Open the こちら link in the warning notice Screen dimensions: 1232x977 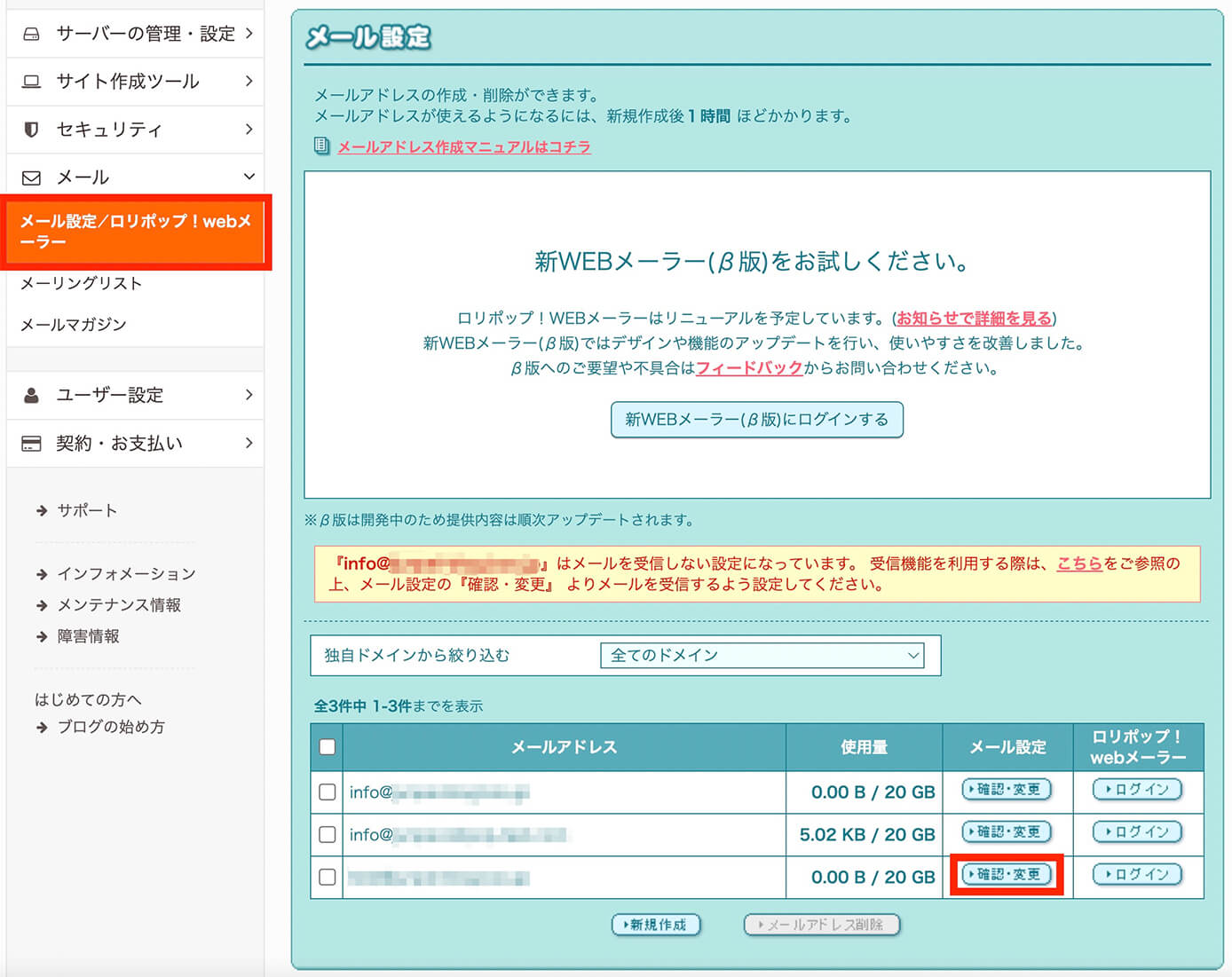point(1079,563)
